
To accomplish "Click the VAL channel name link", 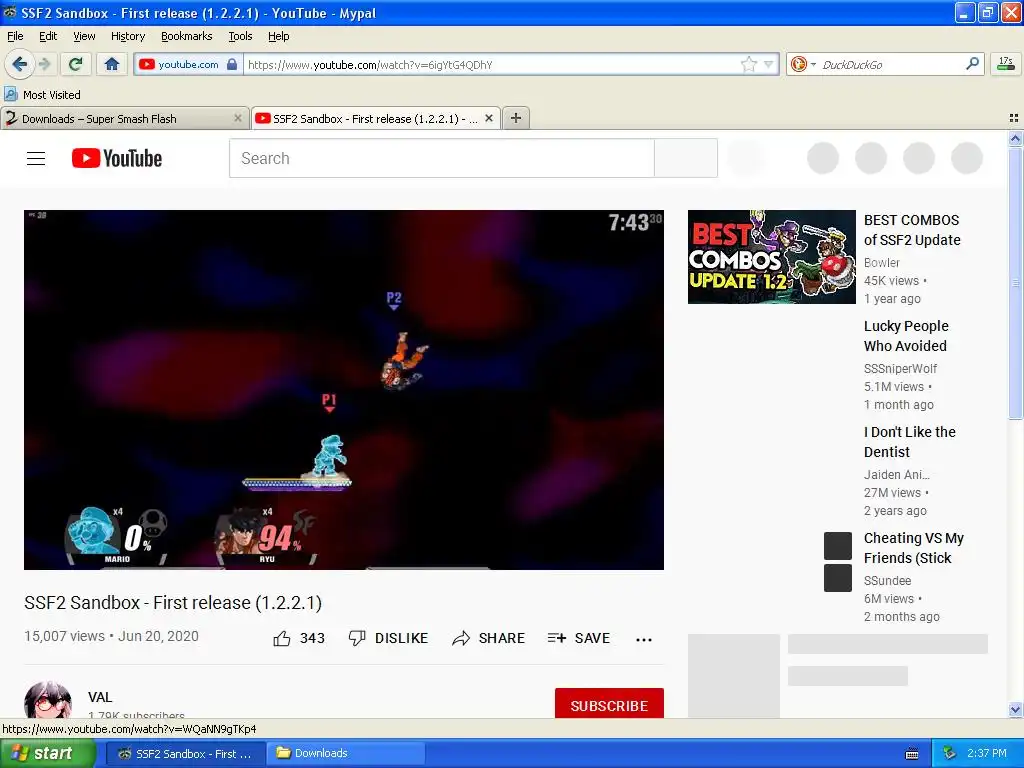I will pos(100,697).
